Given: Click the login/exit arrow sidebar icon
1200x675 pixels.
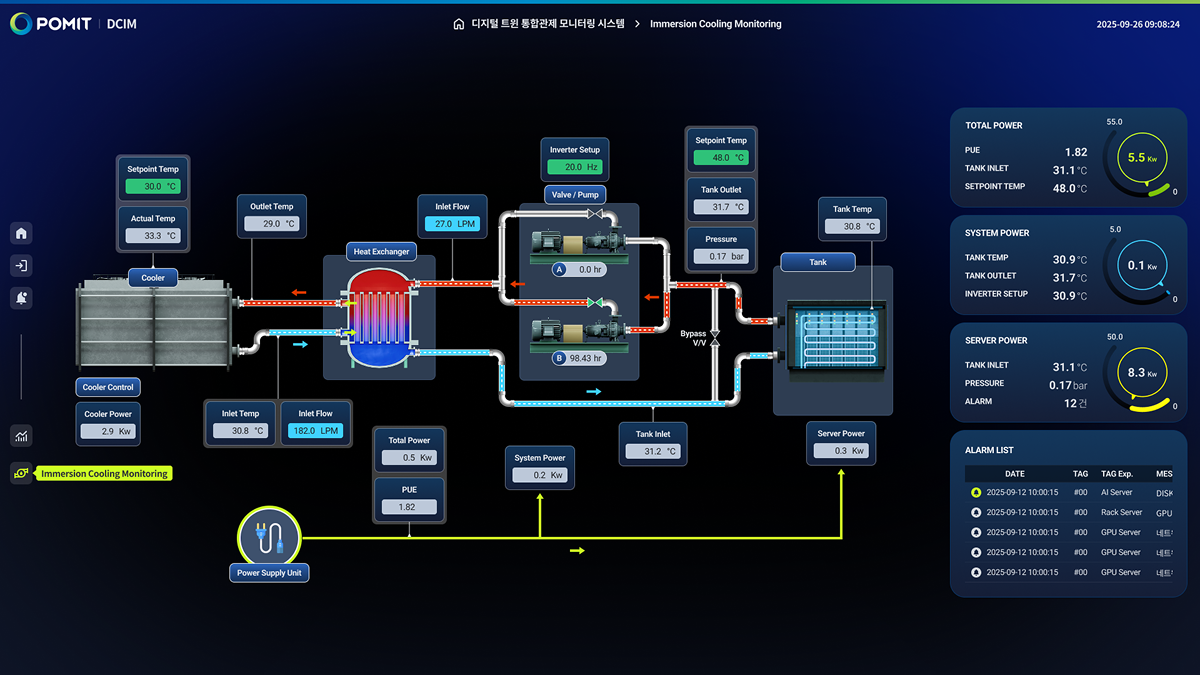Looking at the screenshot, I should pos(21,265).
